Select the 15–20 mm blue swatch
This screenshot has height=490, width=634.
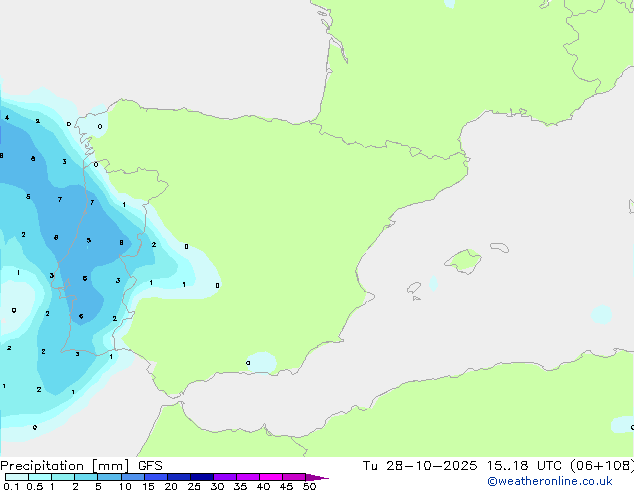click(155, 477)
